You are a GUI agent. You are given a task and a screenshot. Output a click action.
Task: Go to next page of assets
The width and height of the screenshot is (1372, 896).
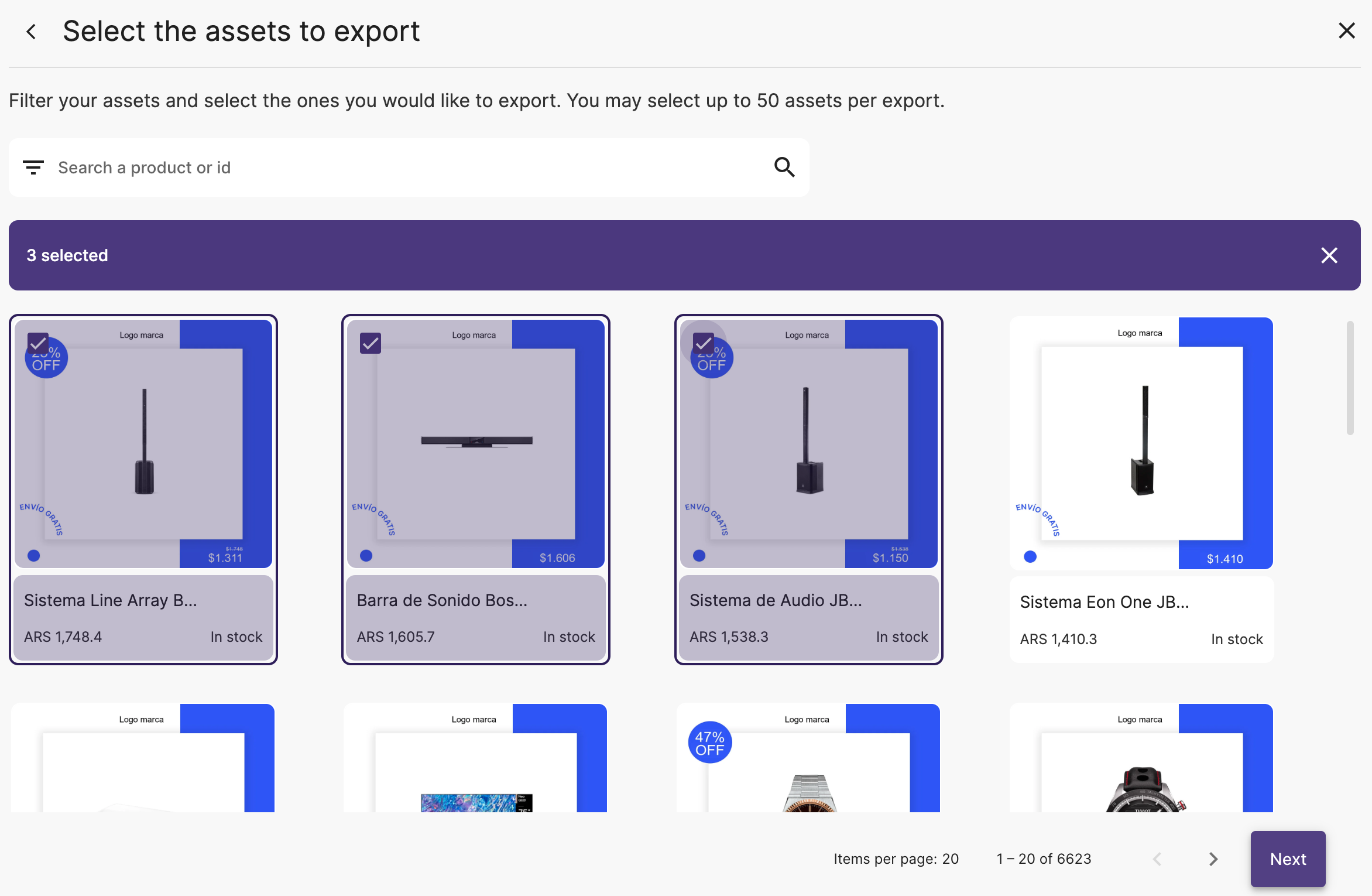[x=1213, y=859]
